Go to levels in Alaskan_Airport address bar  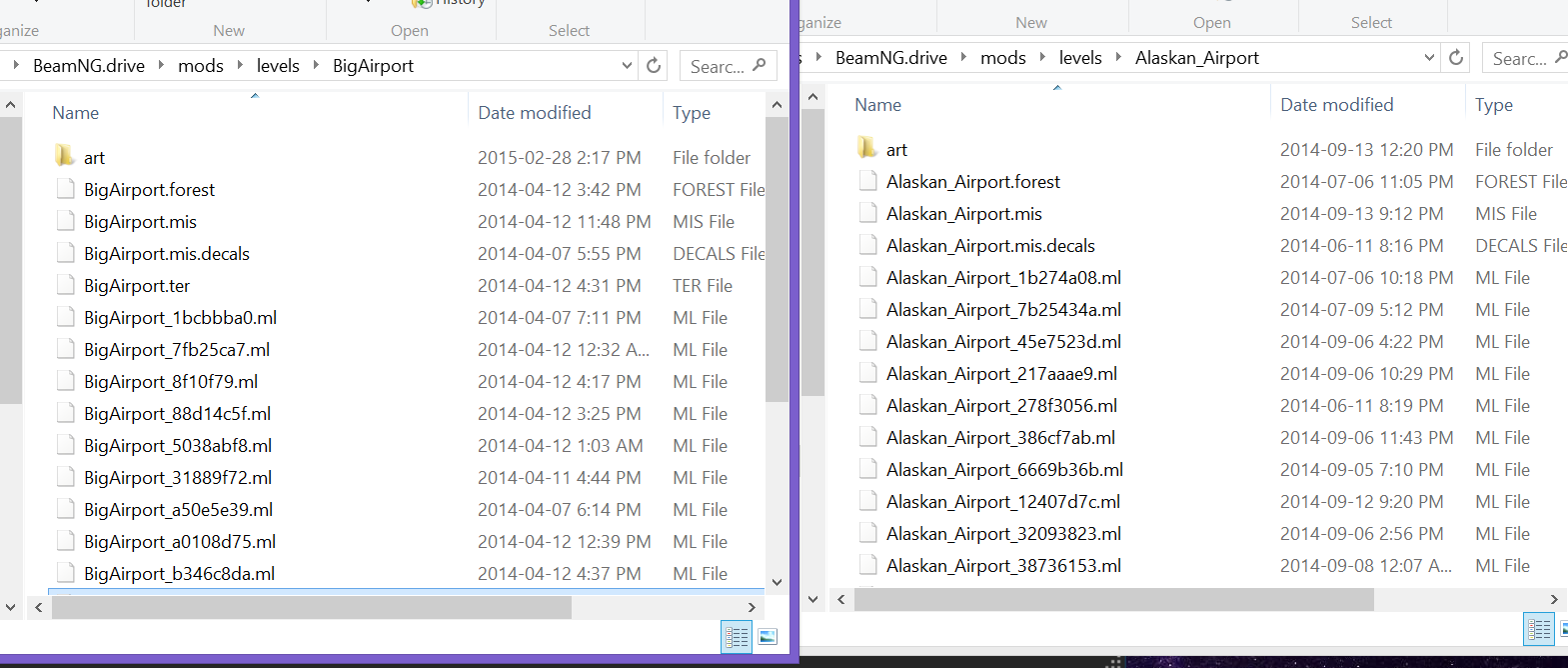coord(1080,58)
